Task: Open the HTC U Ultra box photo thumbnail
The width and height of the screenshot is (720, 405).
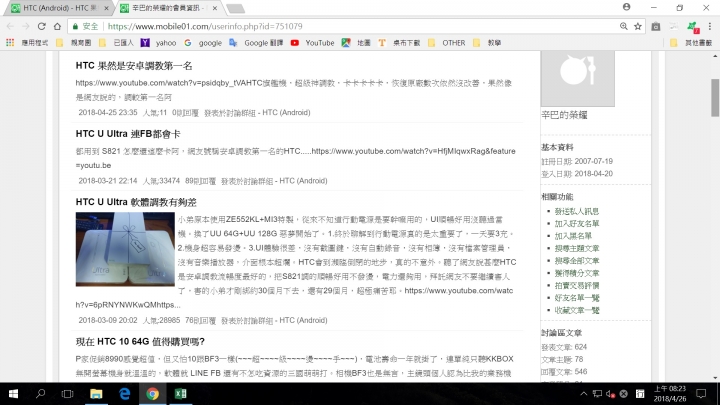Action: 125,249
